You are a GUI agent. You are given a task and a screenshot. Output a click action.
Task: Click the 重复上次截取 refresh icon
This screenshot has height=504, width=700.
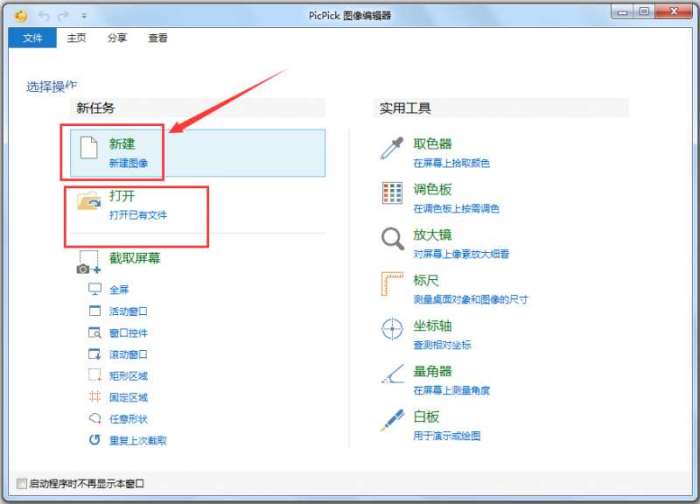(x=95, y=440)
